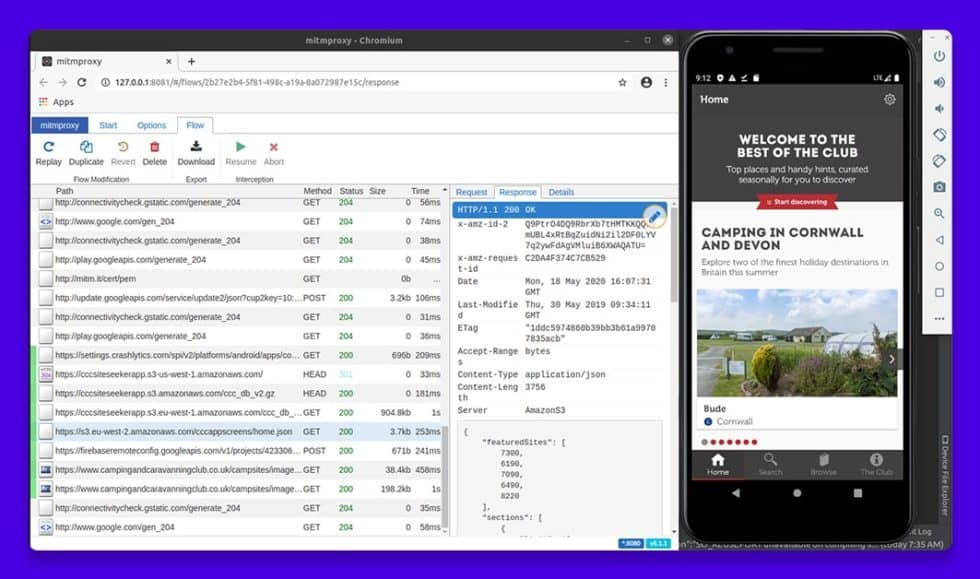Tap the Android recents square button
The image size is (980, 579).
(858, 493)
